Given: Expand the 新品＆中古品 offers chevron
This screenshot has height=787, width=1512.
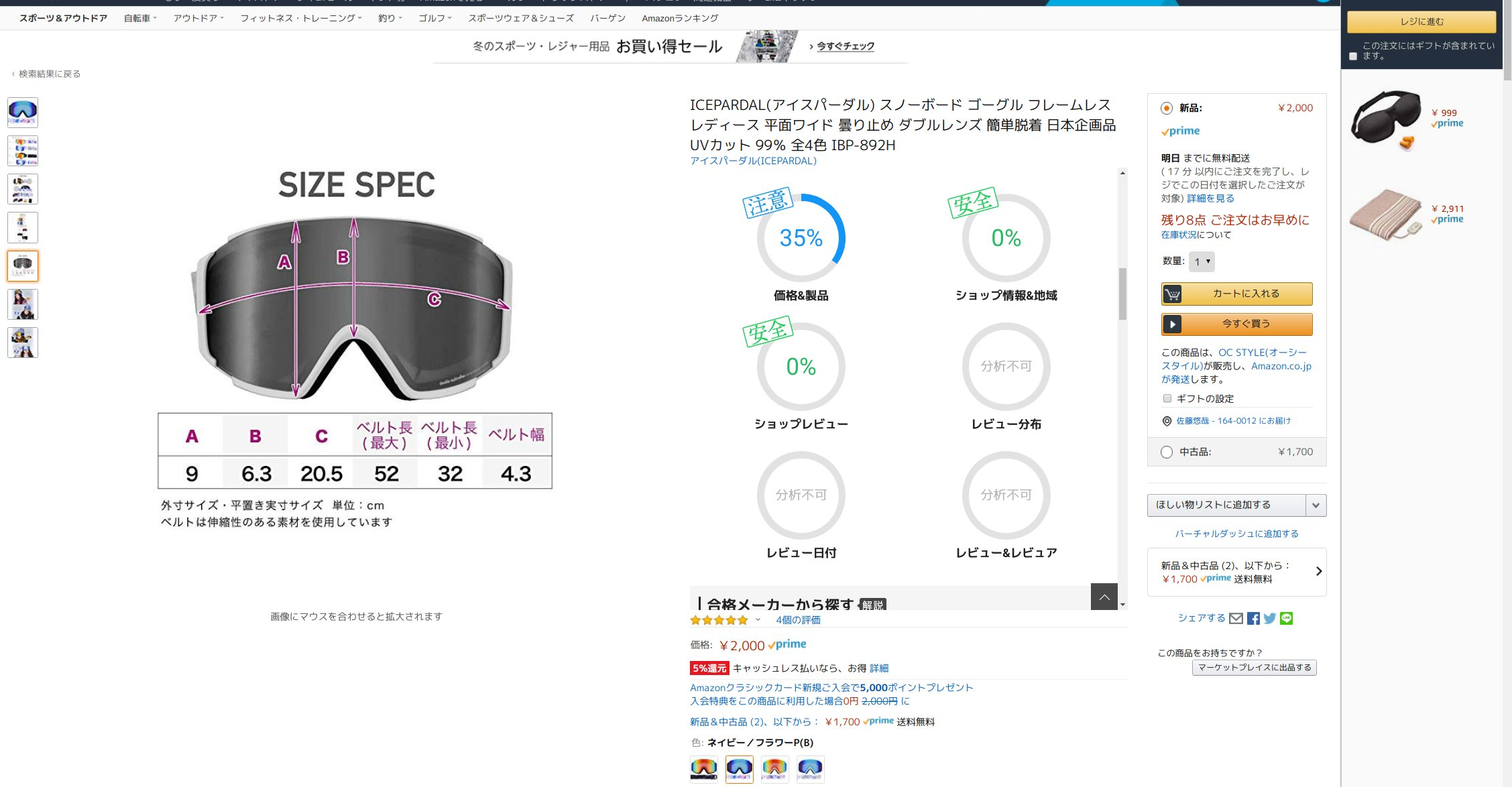Looking at the screenshot, I should pyautogui.click(x=1318, y=572).
